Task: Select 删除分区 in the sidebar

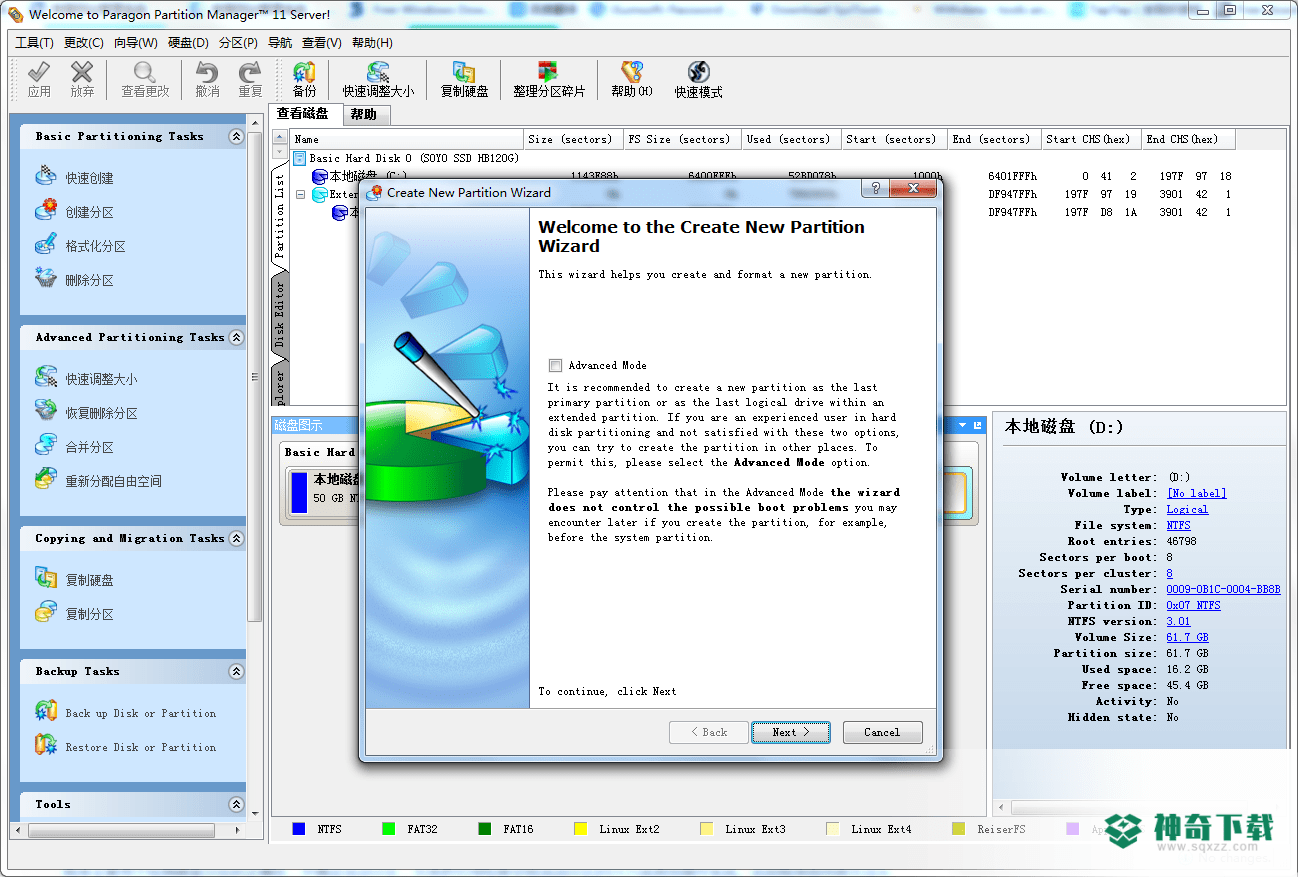Action: click(x=75, y=280)
